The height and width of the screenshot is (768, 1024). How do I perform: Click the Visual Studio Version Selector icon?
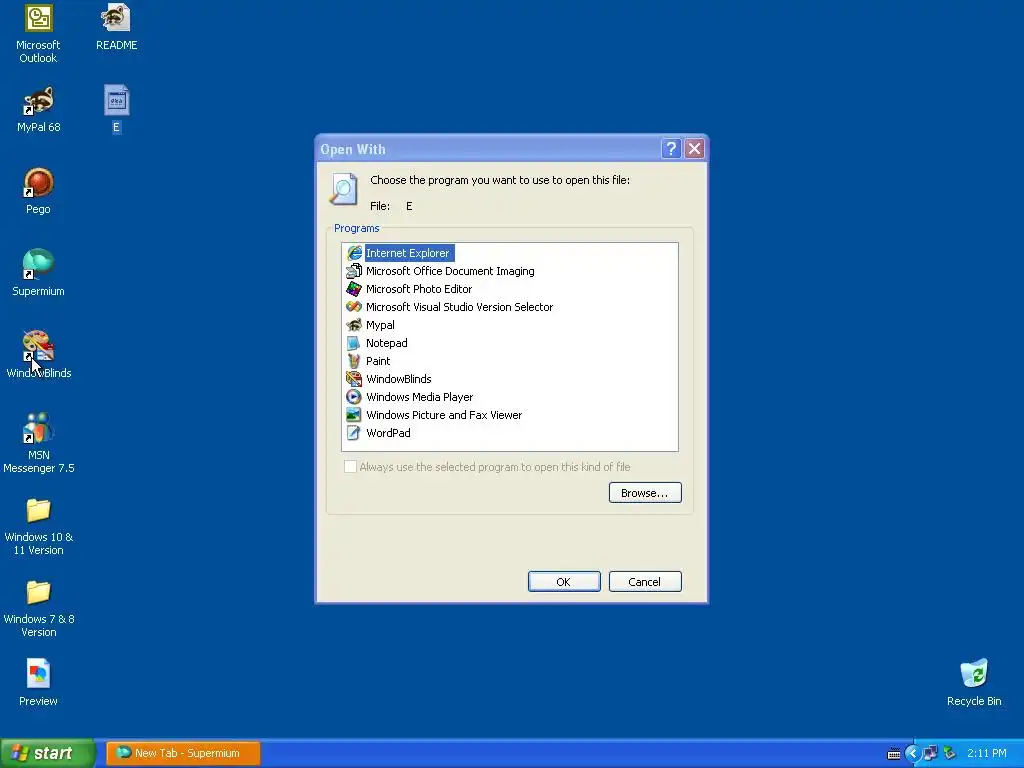tap(354, 307)
